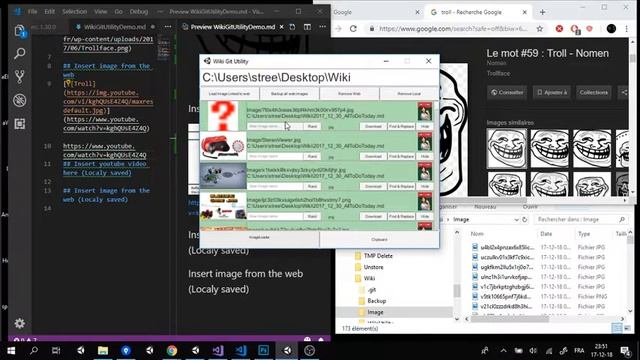
Task: Open Task View from taskbar
Action: (56, 350)
